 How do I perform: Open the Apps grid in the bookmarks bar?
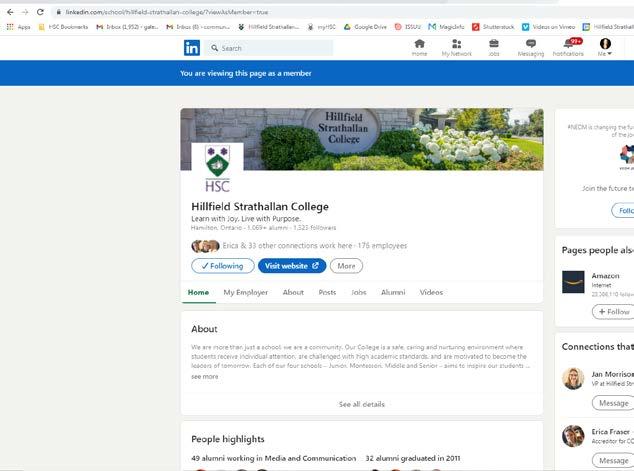(18, 27)
